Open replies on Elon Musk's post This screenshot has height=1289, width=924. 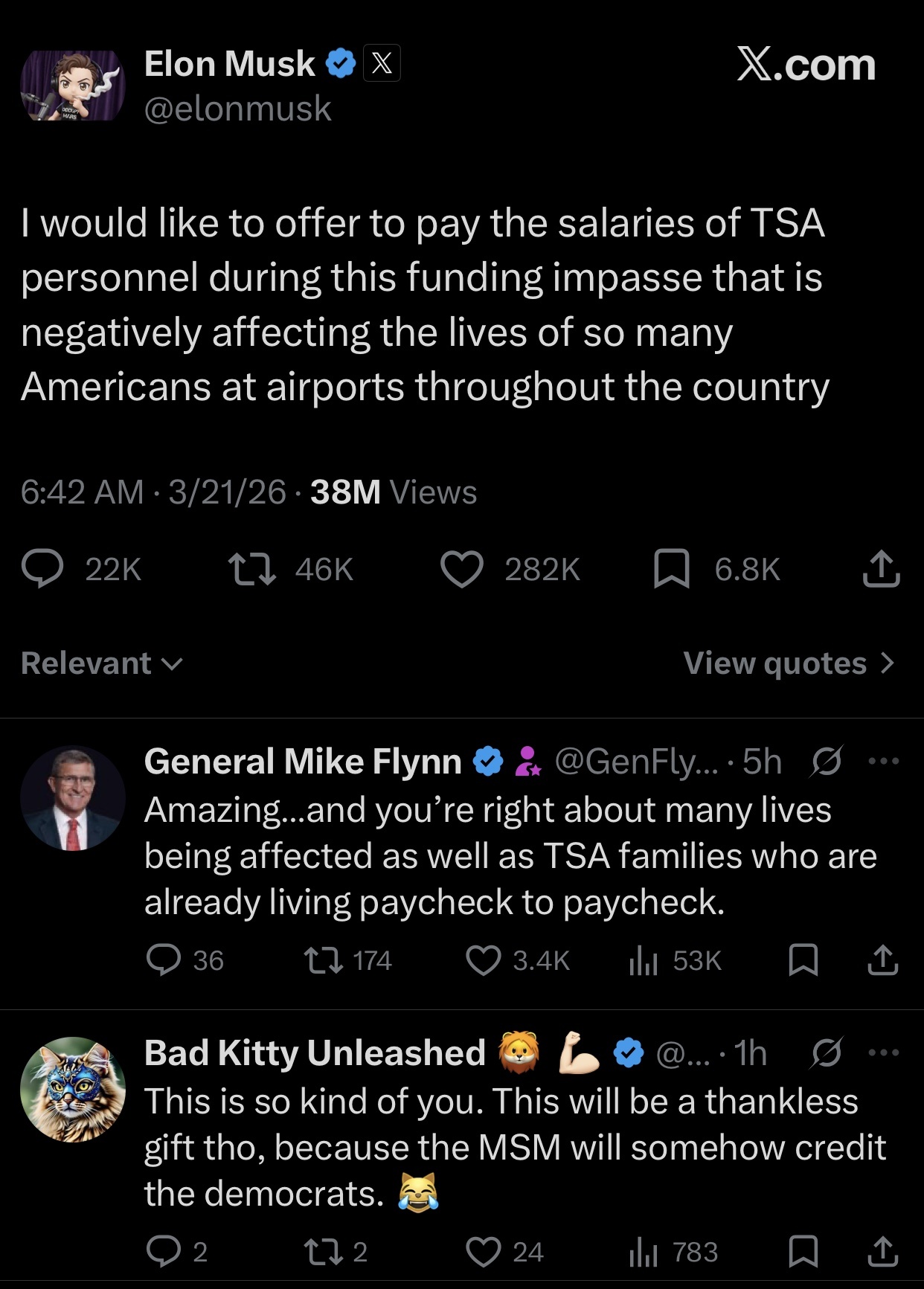pyautogui.click(x=42, y=570)
